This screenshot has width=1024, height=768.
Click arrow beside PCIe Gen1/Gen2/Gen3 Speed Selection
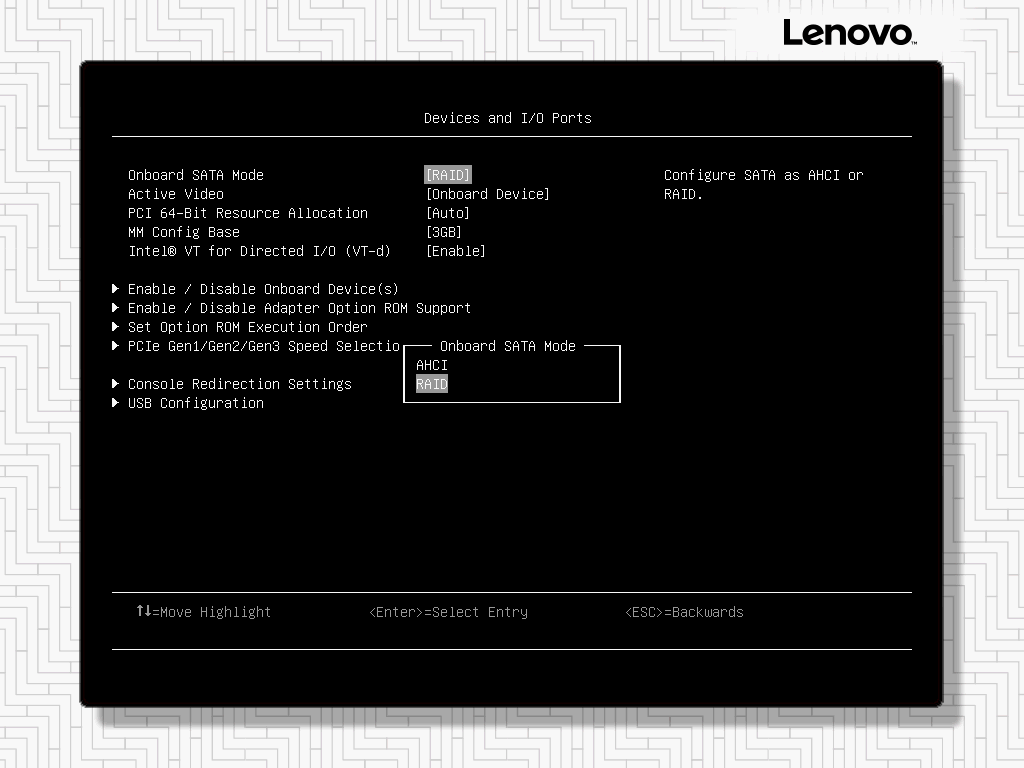[x=116, y=346]
